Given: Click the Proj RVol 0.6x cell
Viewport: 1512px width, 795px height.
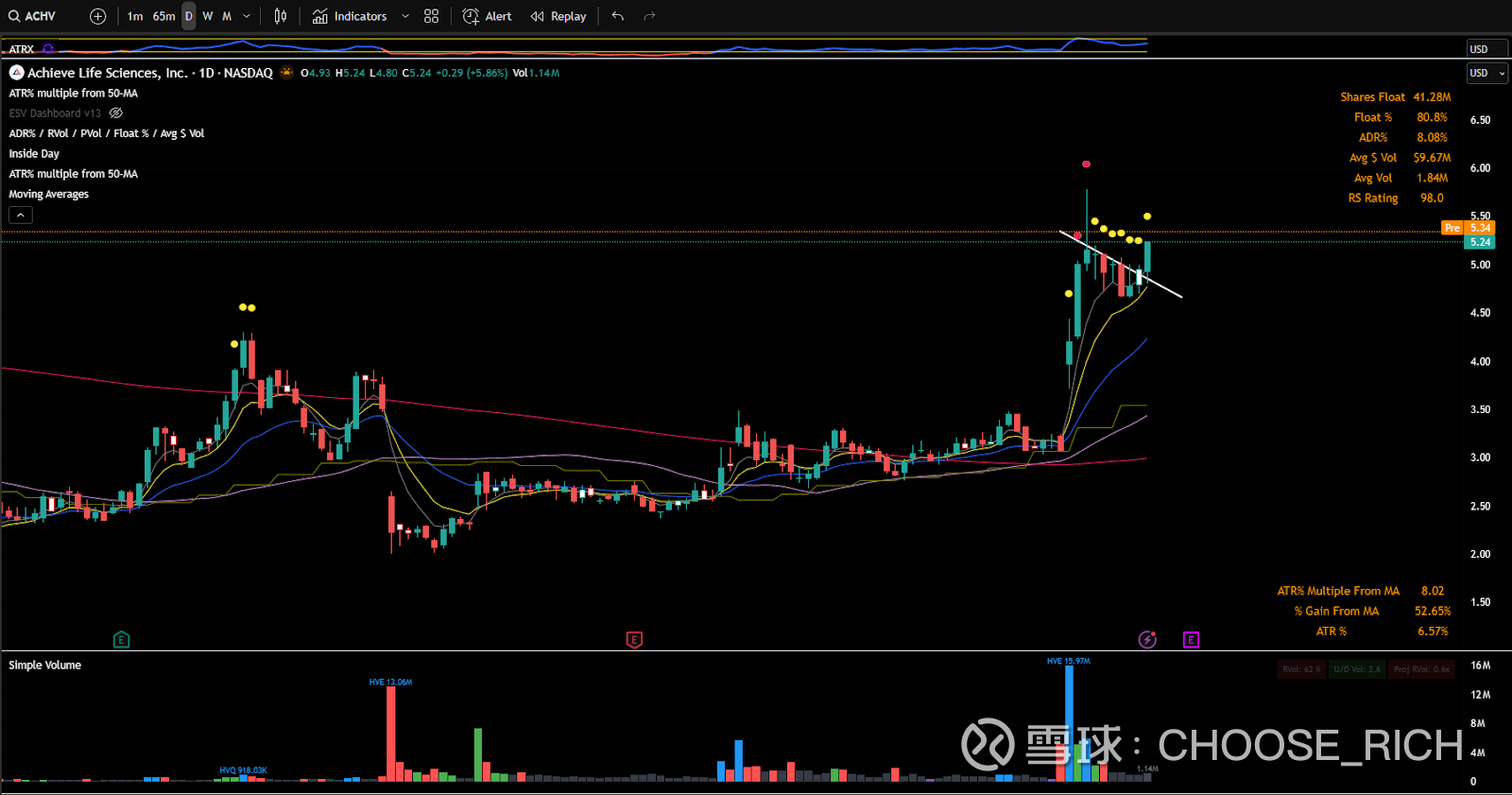Looking at the screenshot, I should coord(1421,669).
